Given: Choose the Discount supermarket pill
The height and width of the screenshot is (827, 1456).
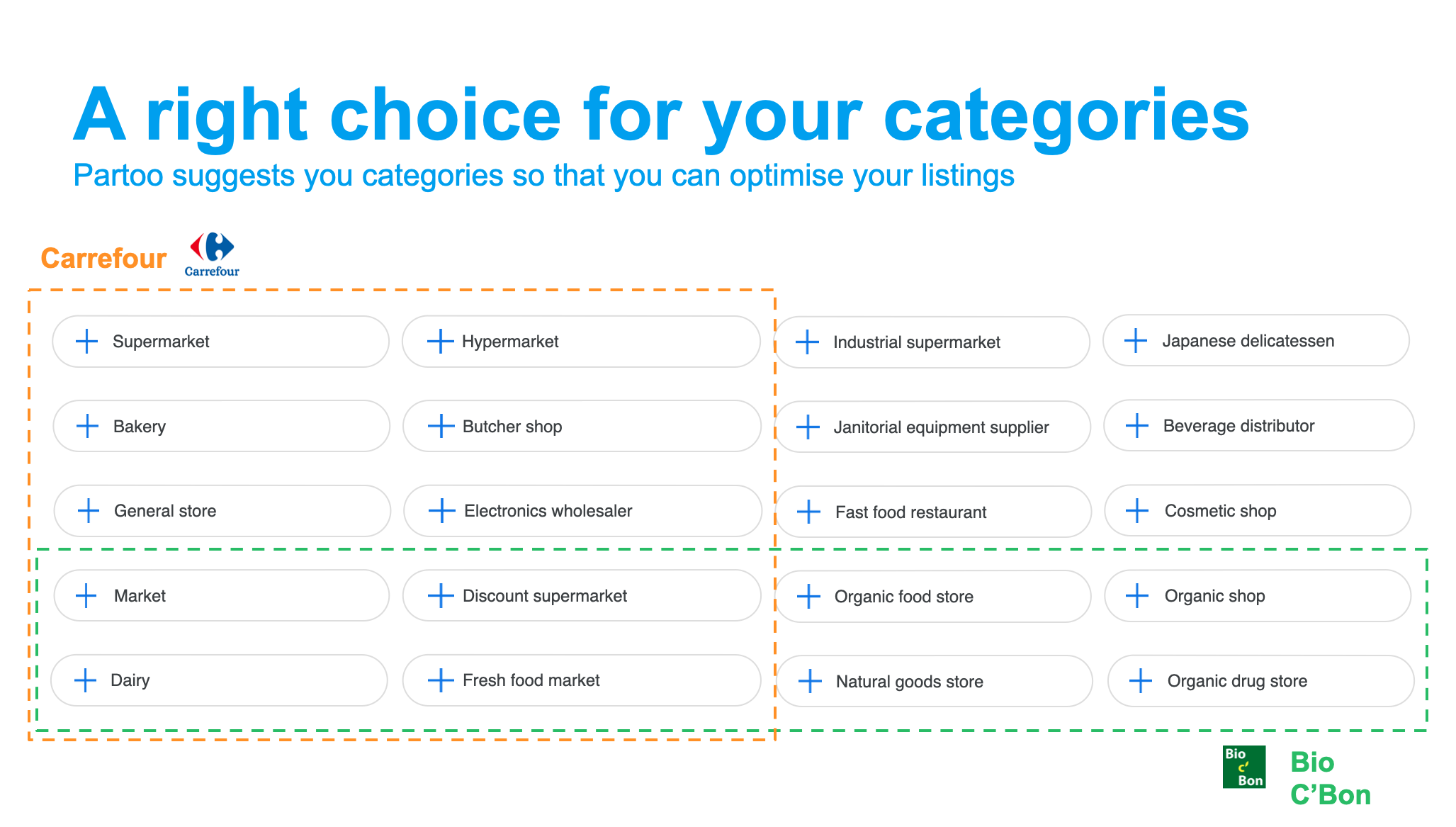Looking at the screenshot, I should tap(582, 595).
